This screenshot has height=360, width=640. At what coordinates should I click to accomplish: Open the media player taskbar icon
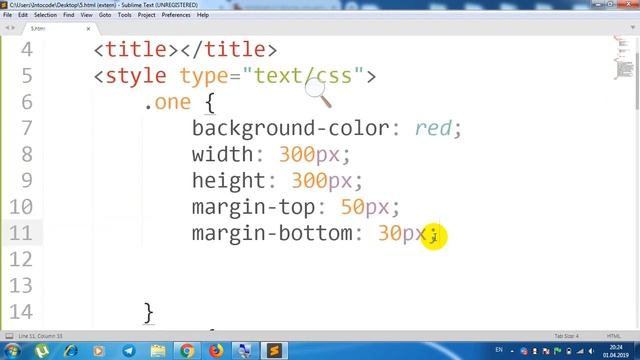[x=98, y=351]
